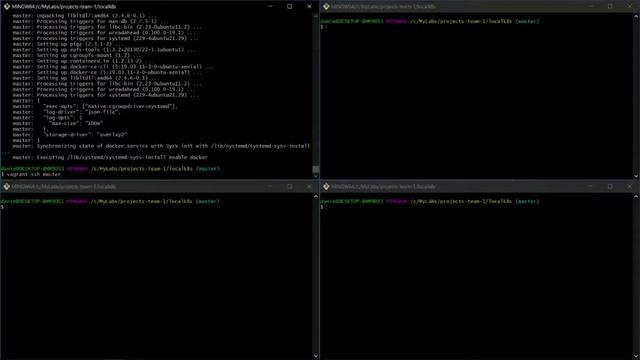Click the scrollbar thumb in top-left terminal
The height and width of the screenshot is (360, 640).
coord(316,169)
